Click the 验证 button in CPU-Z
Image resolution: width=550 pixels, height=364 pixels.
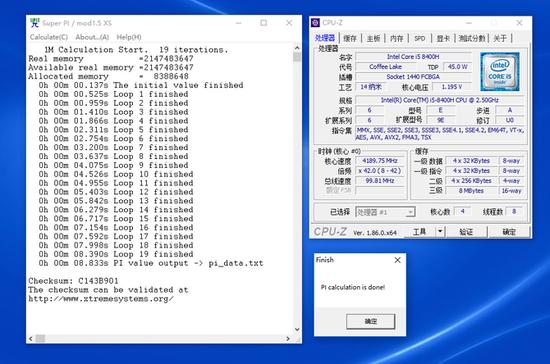pyautogui.click(x=466, y=232)
